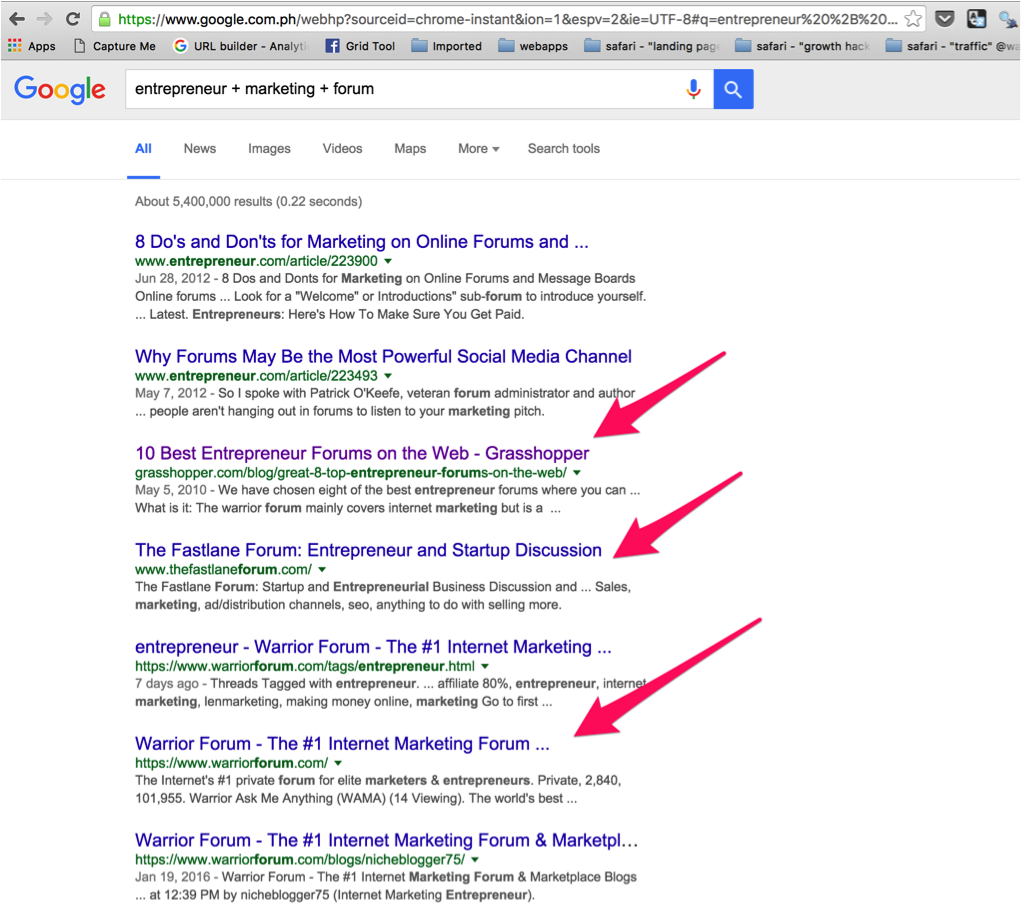
Task: Expand arrow next to https://www.warriorforum.com/ URL
Action: (x=338, y=763)
